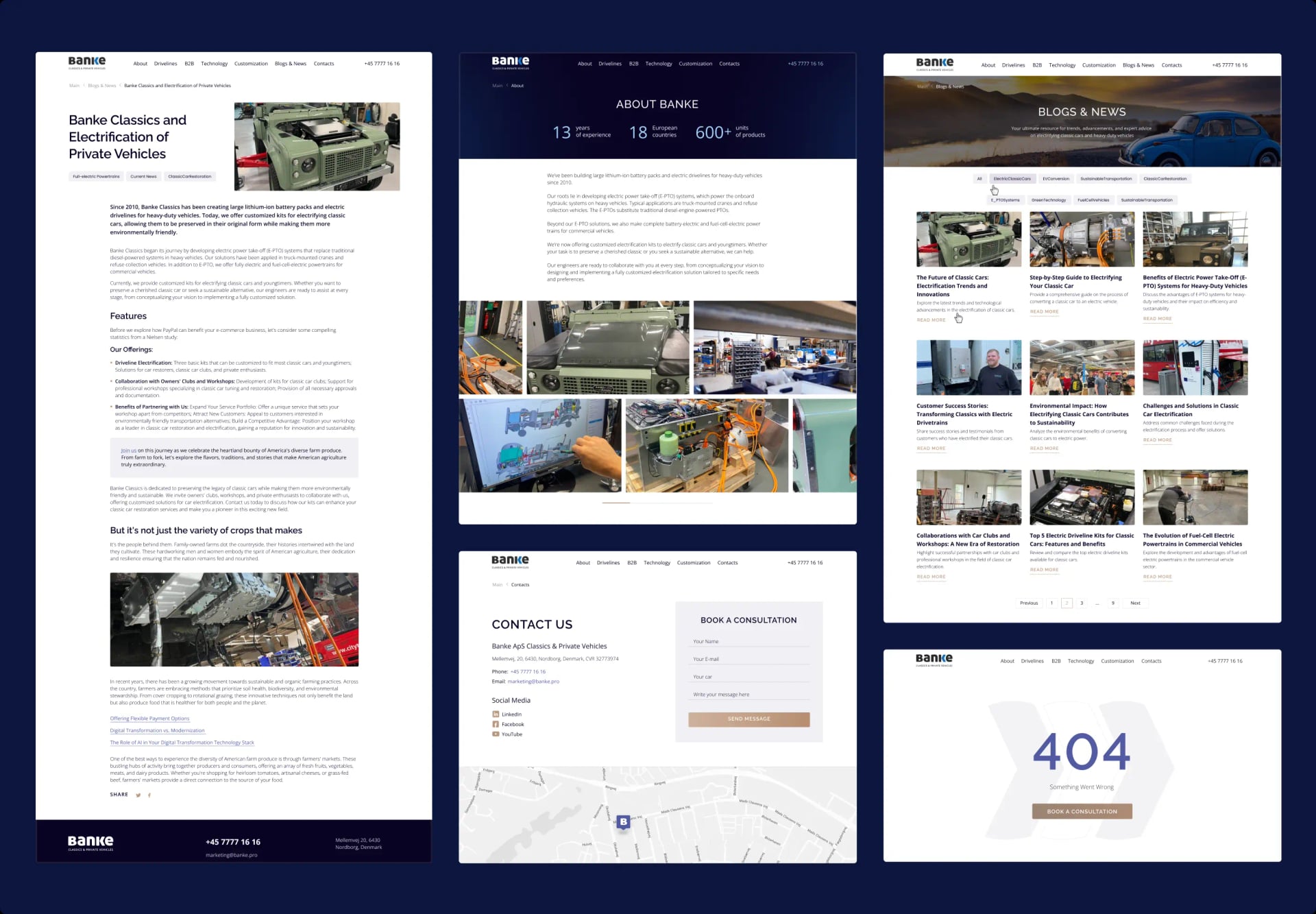Click the YouTube icon under Social Media
Viewport: 1316px width, 914px height.
click(496, 734)
